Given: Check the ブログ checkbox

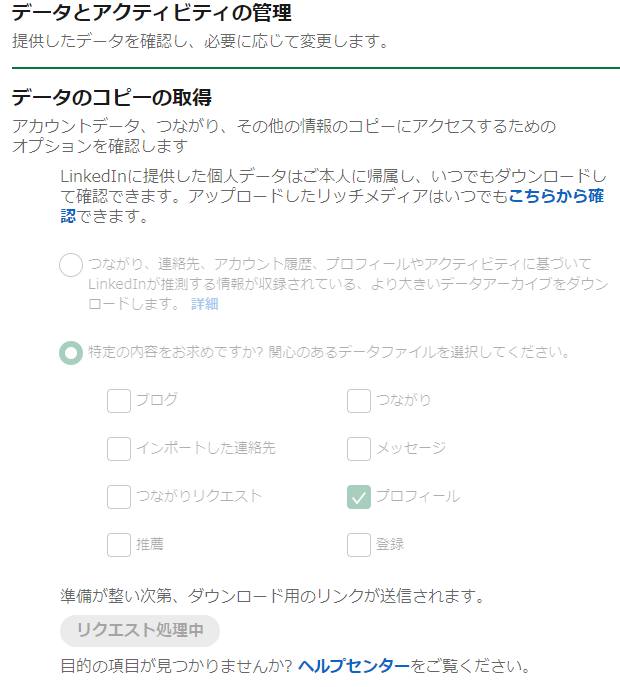Looking at the screenshot, I should pyautogui.click(x=119, y=401).
